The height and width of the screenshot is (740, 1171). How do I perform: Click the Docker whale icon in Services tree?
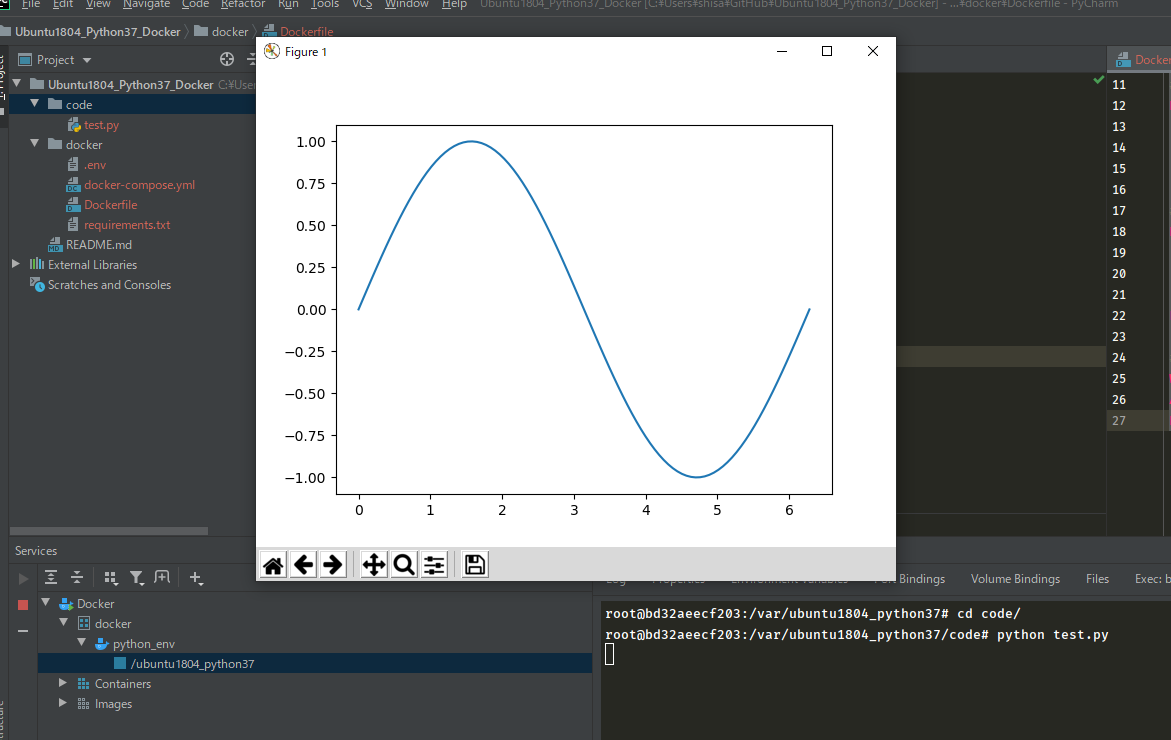click(66, 603)
